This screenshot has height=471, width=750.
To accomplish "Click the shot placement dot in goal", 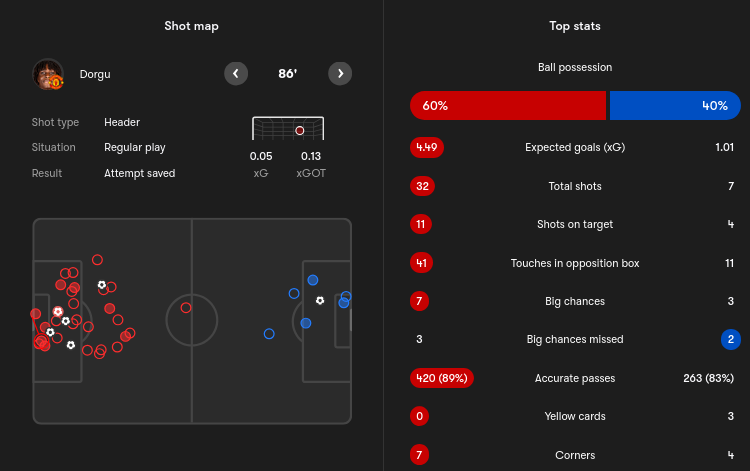I will tap(299, 131).
